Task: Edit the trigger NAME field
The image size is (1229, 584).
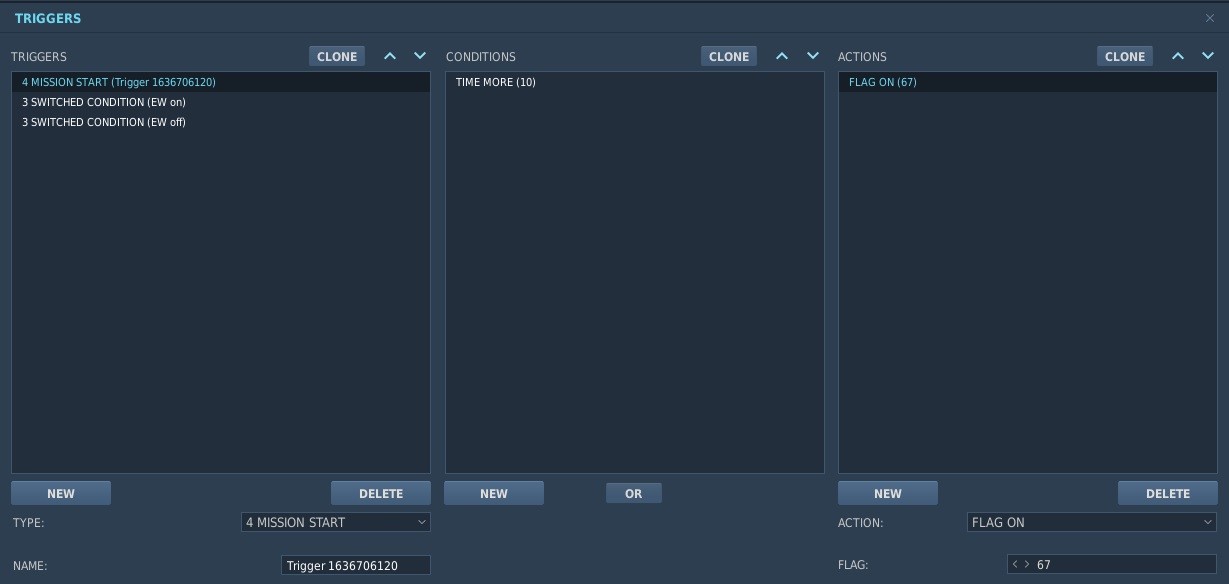Action: [x=356, y=565]
